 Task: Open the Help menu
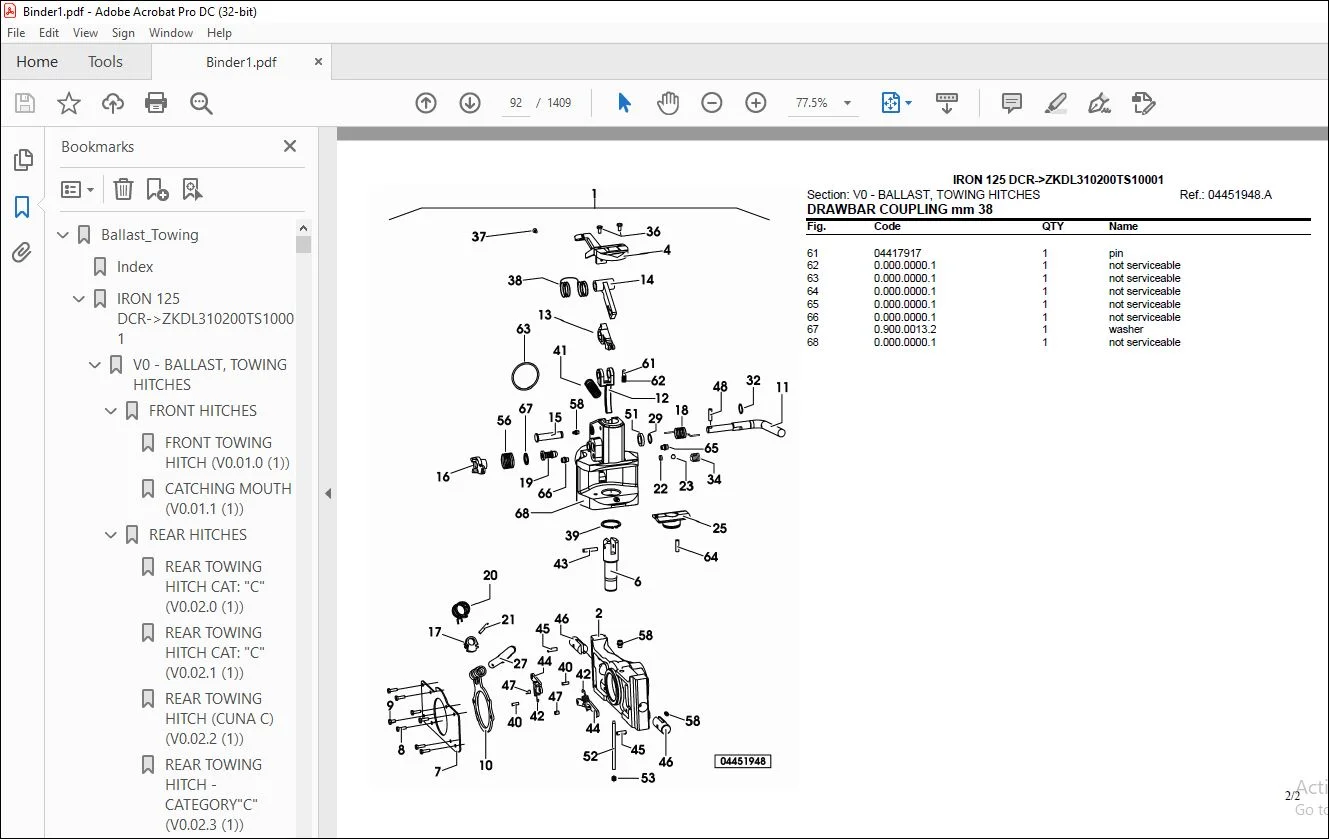219,33
